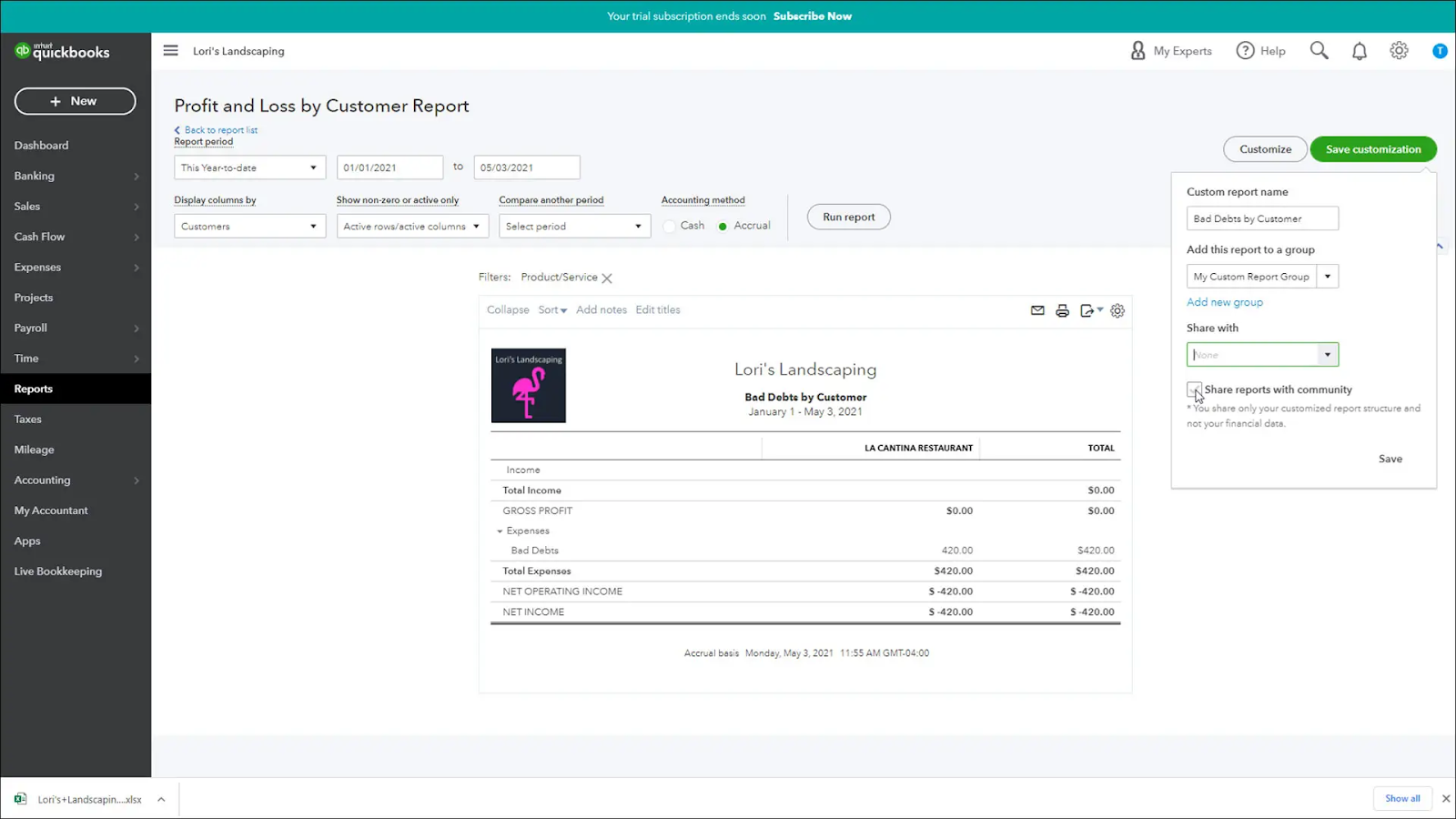Open the user profile avatar
Screen dimensions: 1456x819
point(1440,51)
